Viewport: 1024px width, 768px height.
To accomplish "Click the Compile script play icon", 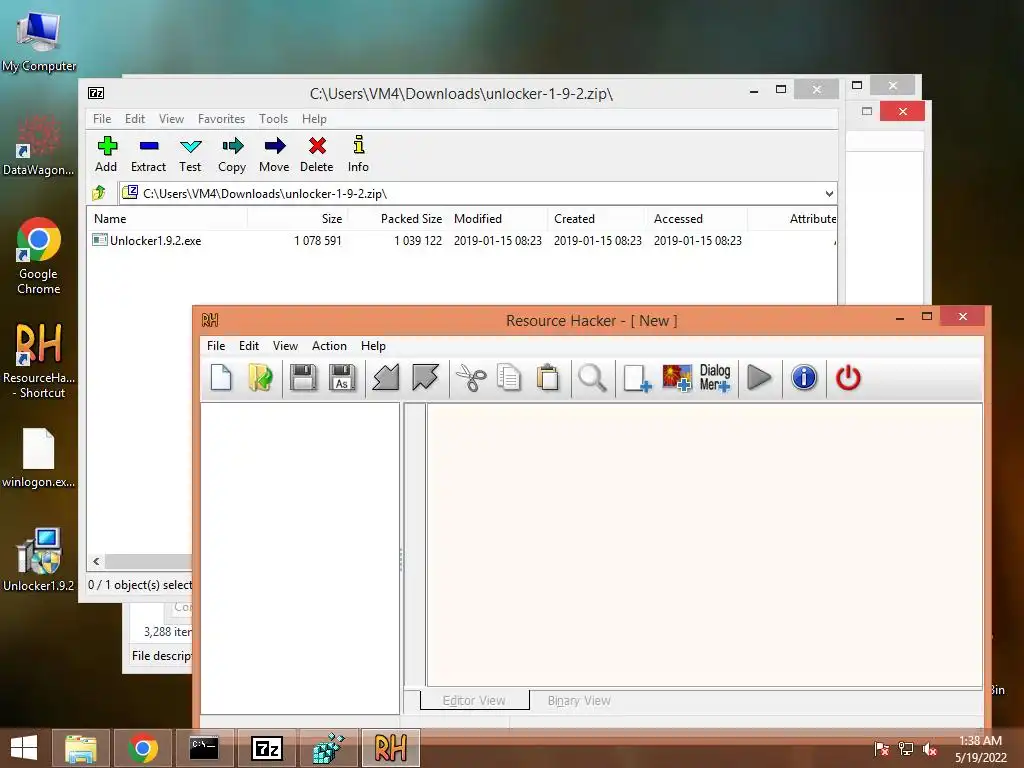I will tap(759, 378).
